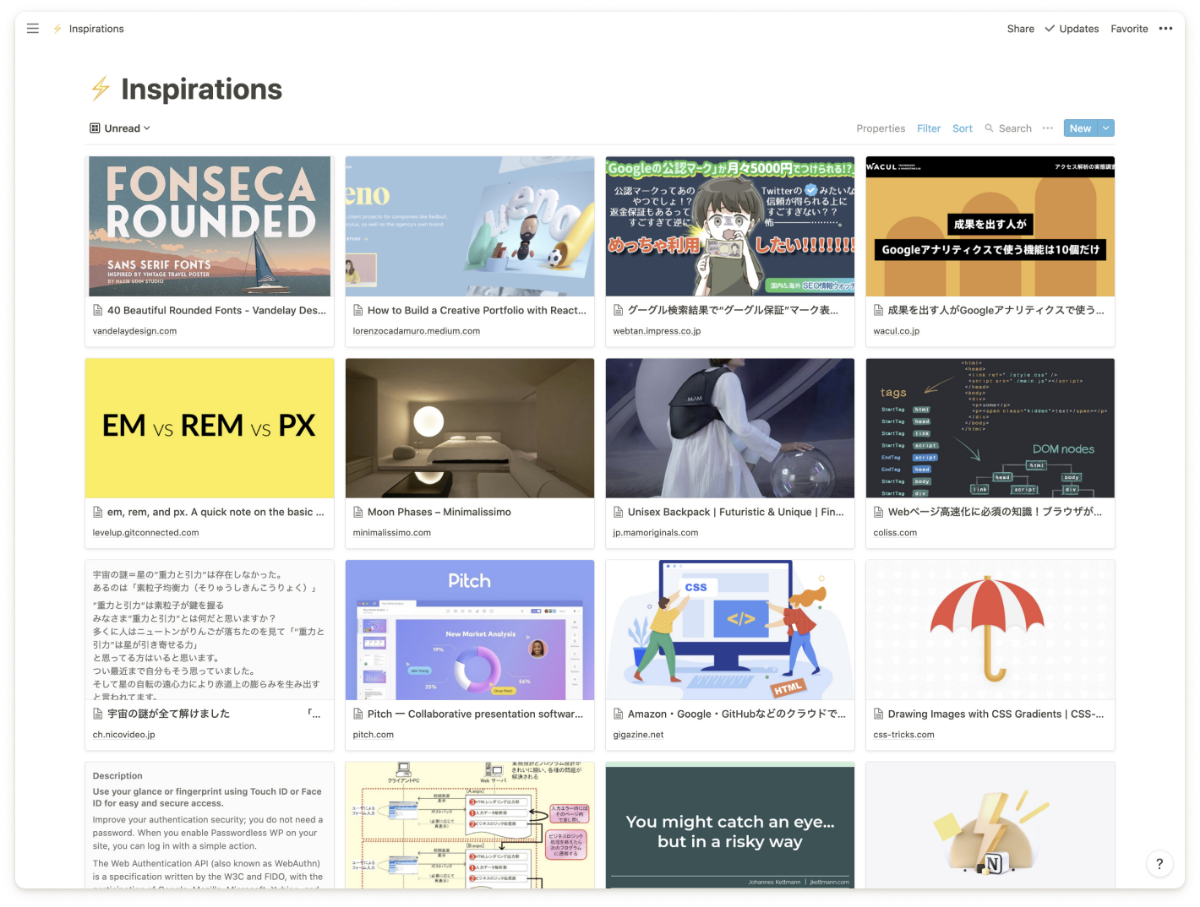Expand the Unread view dropdown
This screenshot has width=1200, height=907.
(x=147, y=128)
